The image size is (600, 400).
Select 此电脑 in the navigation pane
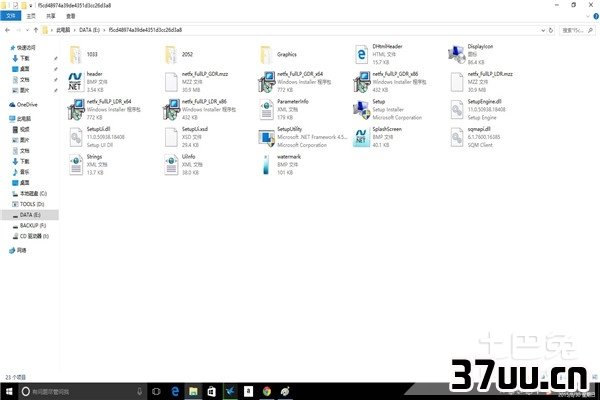pyautogui.click(x=24, y=119)
